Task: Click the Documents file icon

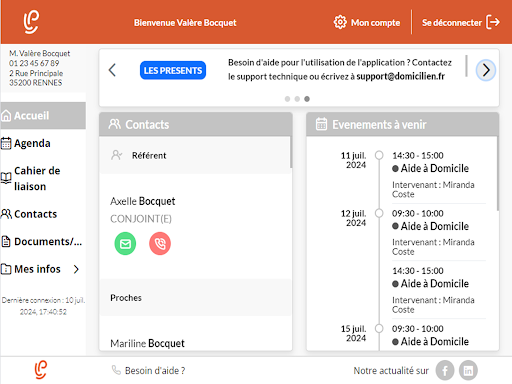Action: [x=6, y=241]
